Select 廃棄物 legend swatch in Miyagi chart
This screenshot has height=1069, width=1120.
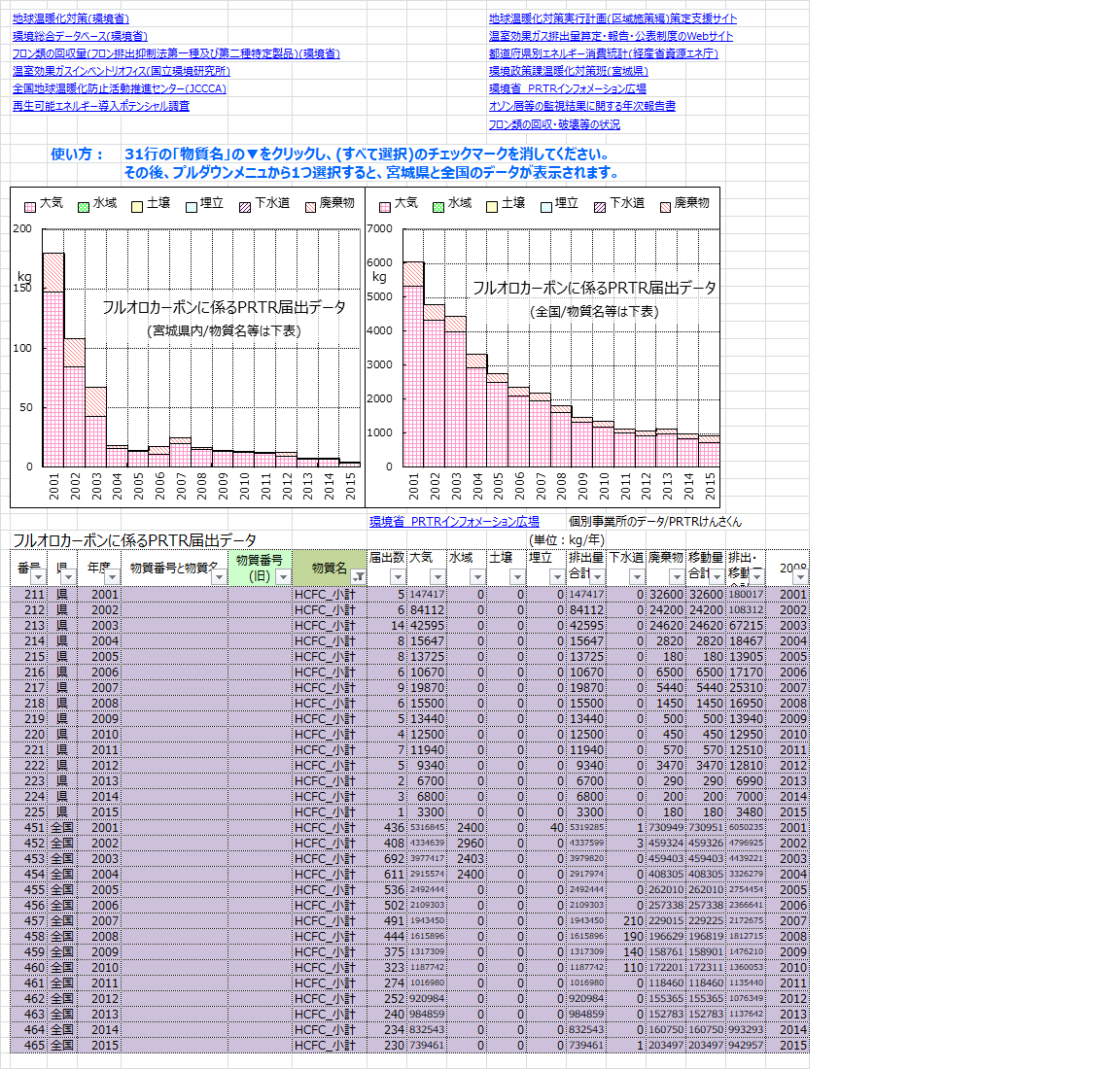pos(310,207)
